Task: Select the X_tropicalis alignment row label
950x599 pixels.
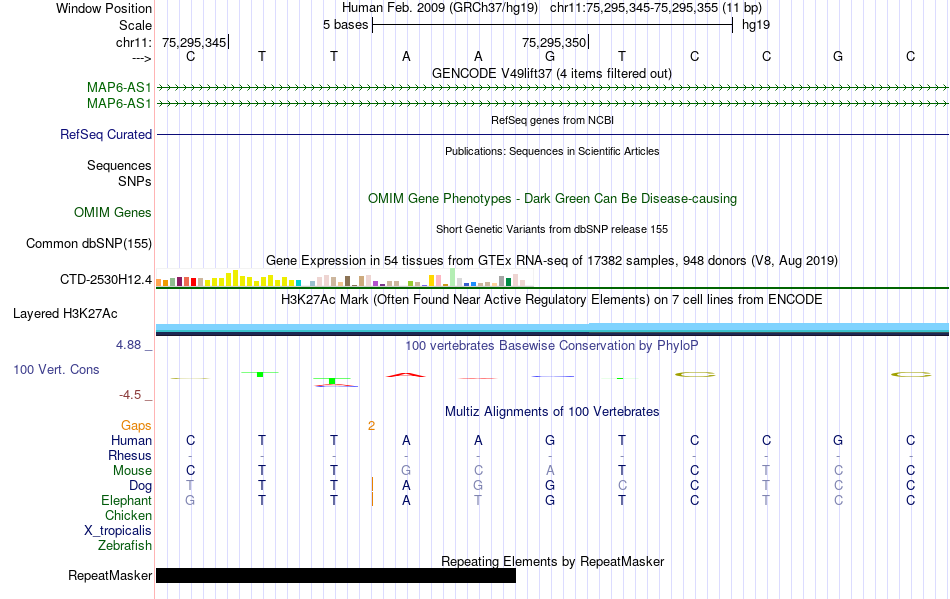Action: (x=118, y=531)
